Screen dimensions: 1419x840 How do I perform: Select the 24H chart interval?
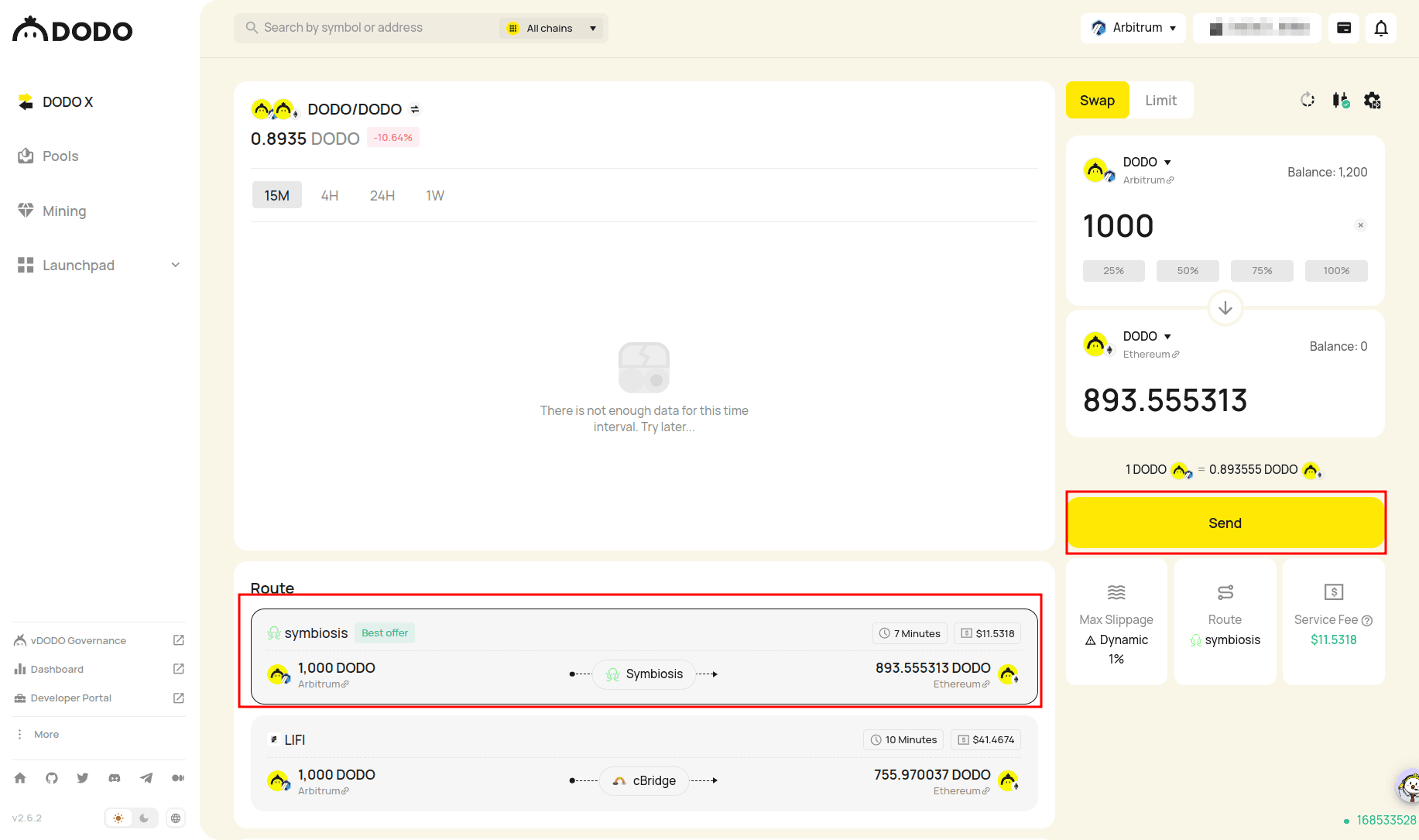[382, 195]
